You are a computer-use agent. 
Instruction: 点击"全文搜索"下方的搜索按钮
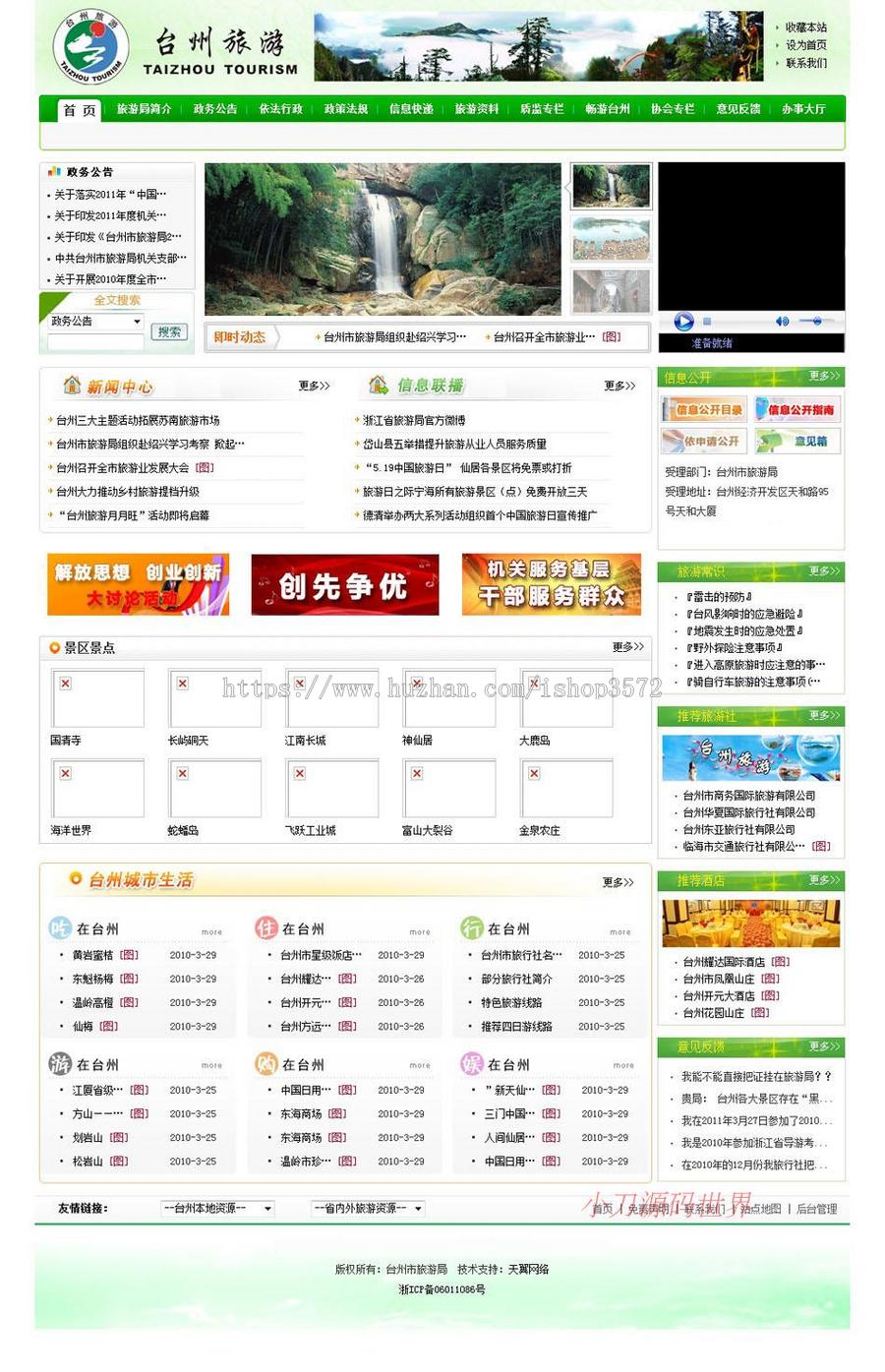pyautogui.click(x=167, y=331)
